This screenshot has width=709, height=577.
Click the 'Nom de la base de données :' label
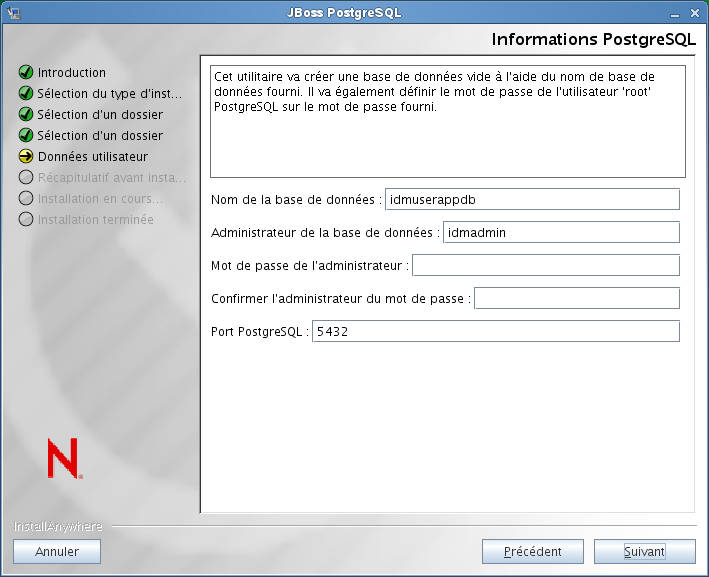(297, 200)
